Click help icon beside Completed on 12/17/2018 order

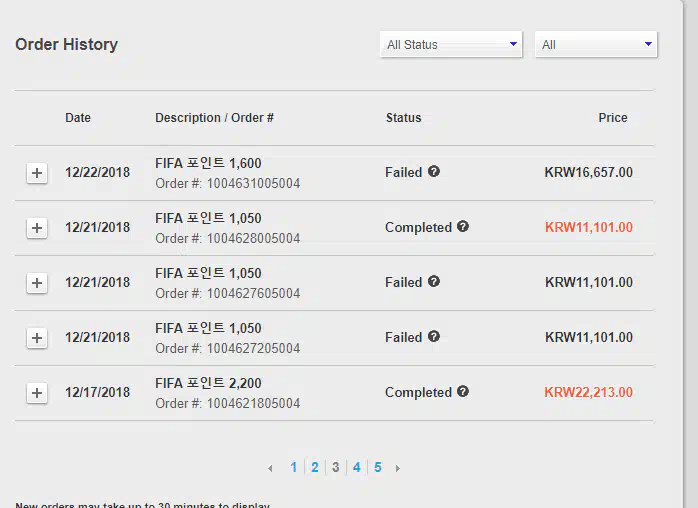click(x=463, y=391)
